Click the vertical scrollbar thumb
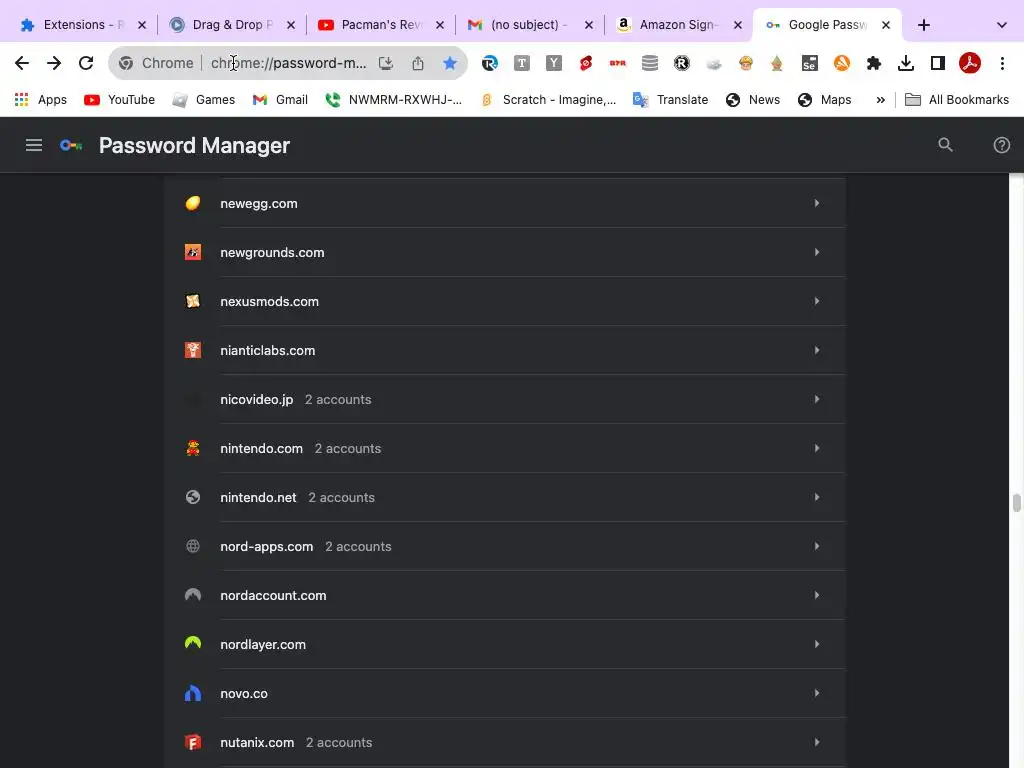Screen dimensions: 1024x768 tap(1016, 503)
